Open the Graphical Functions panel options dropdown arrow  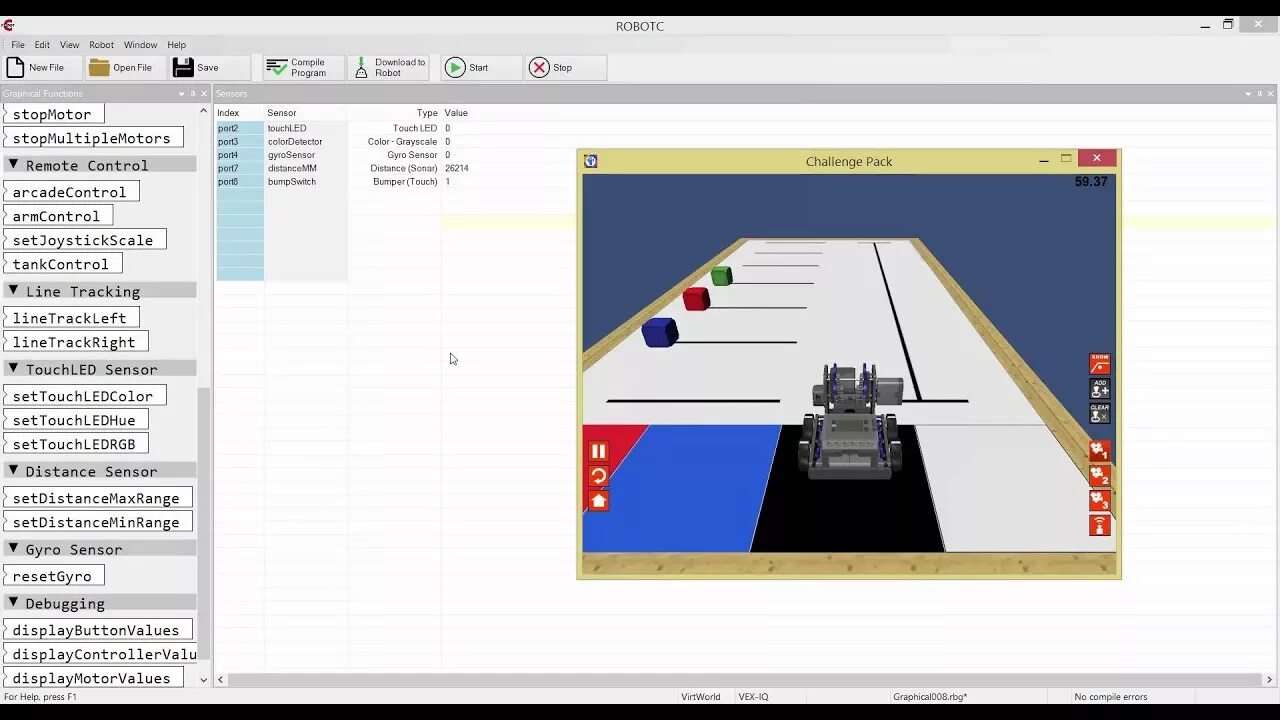click(x=181, y=94)
